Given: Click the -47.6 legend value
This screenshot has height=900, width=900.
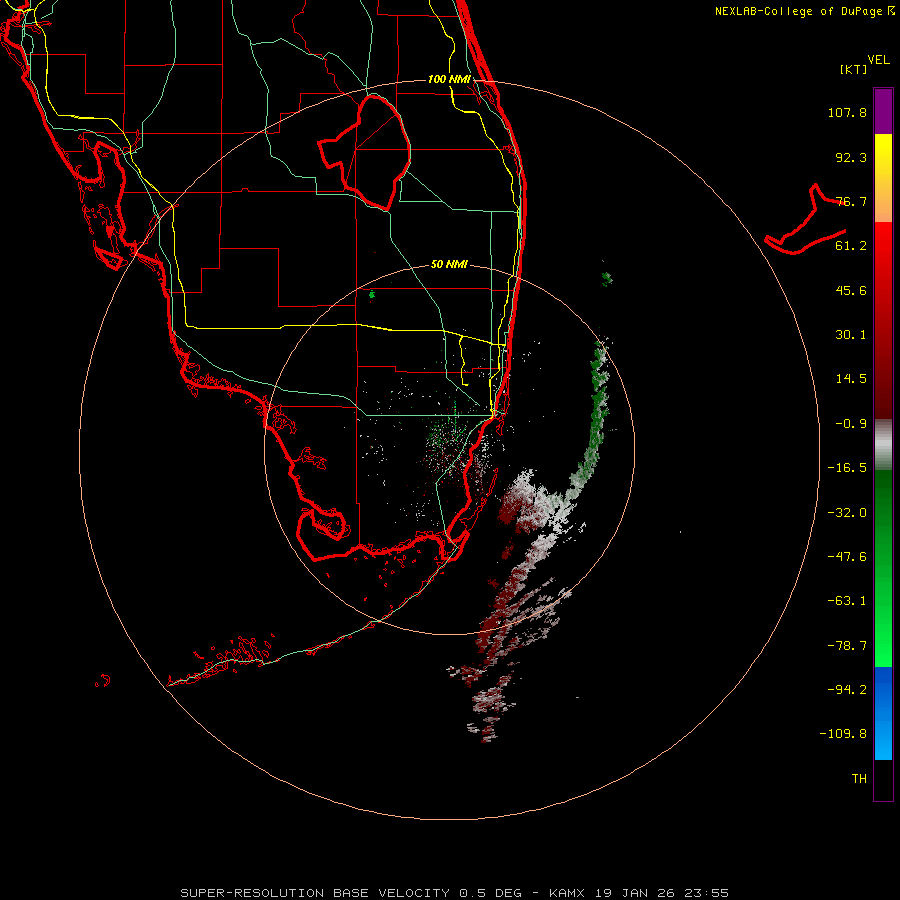Looking at the screenshot, I should pos(847,557).
